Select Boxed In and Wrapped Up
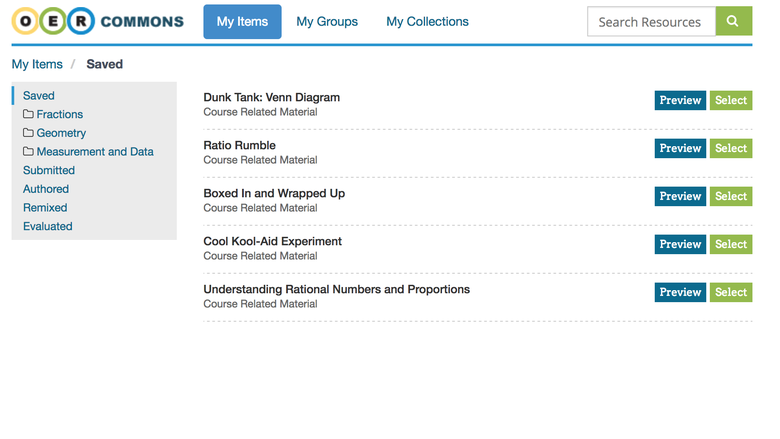780x439 pixels. pos(731,196)
